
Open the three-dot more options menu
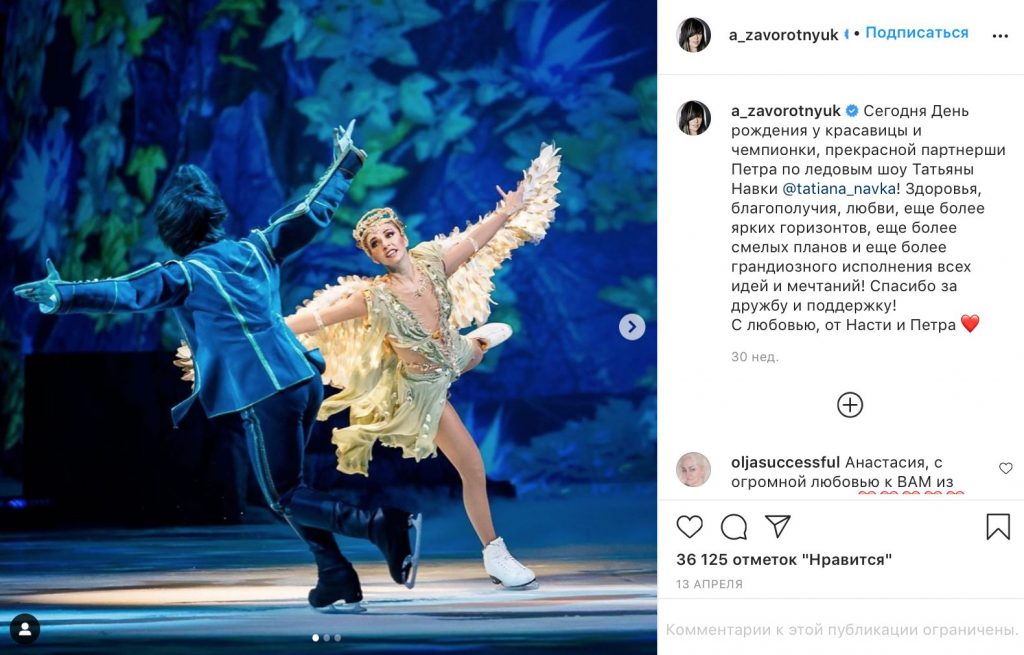pyautogui.click(x=1000, y=36)
